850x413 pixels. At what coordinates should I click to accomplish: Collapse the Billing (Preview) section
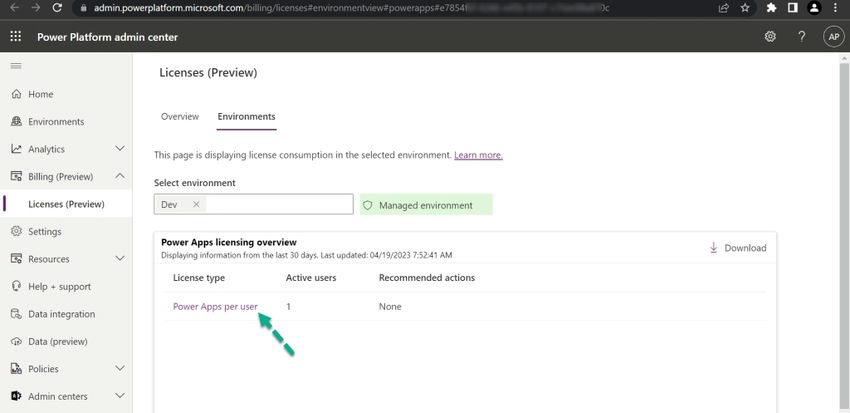click(120, 177)
